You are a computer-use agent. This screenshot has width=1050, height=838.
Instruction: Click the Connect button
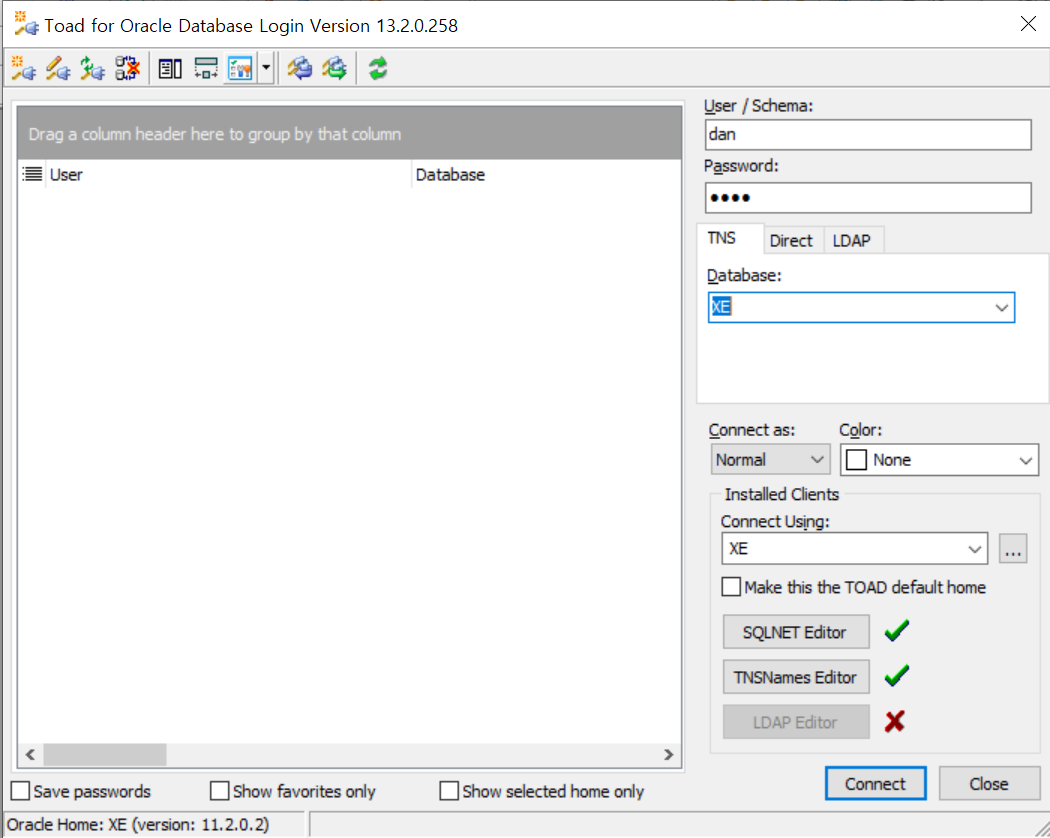coord(875,784)
